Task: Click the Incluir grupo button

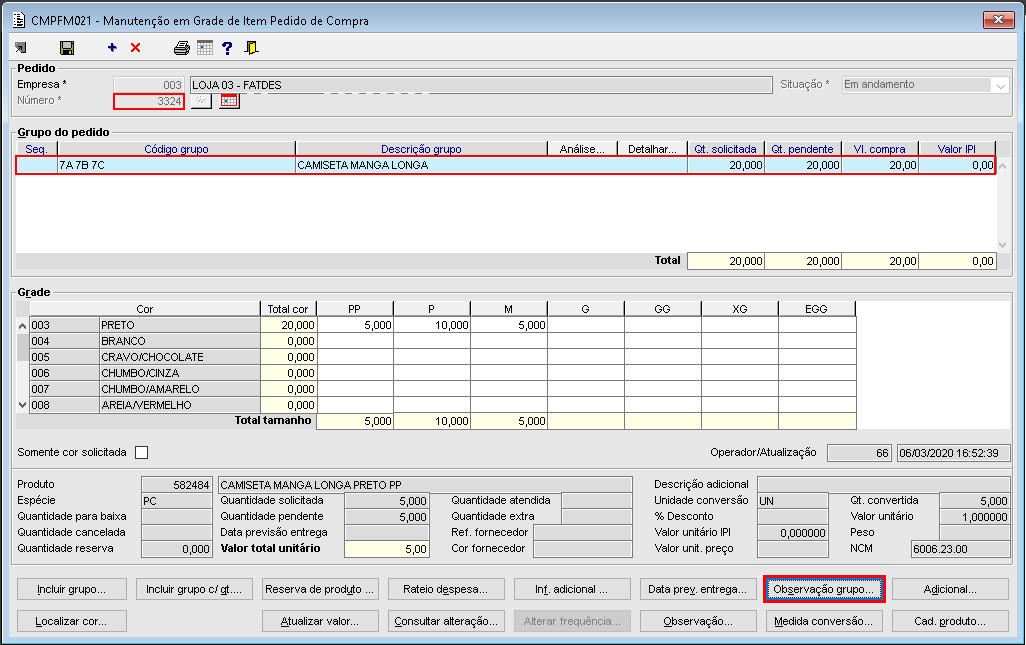Action: [69, 589]
